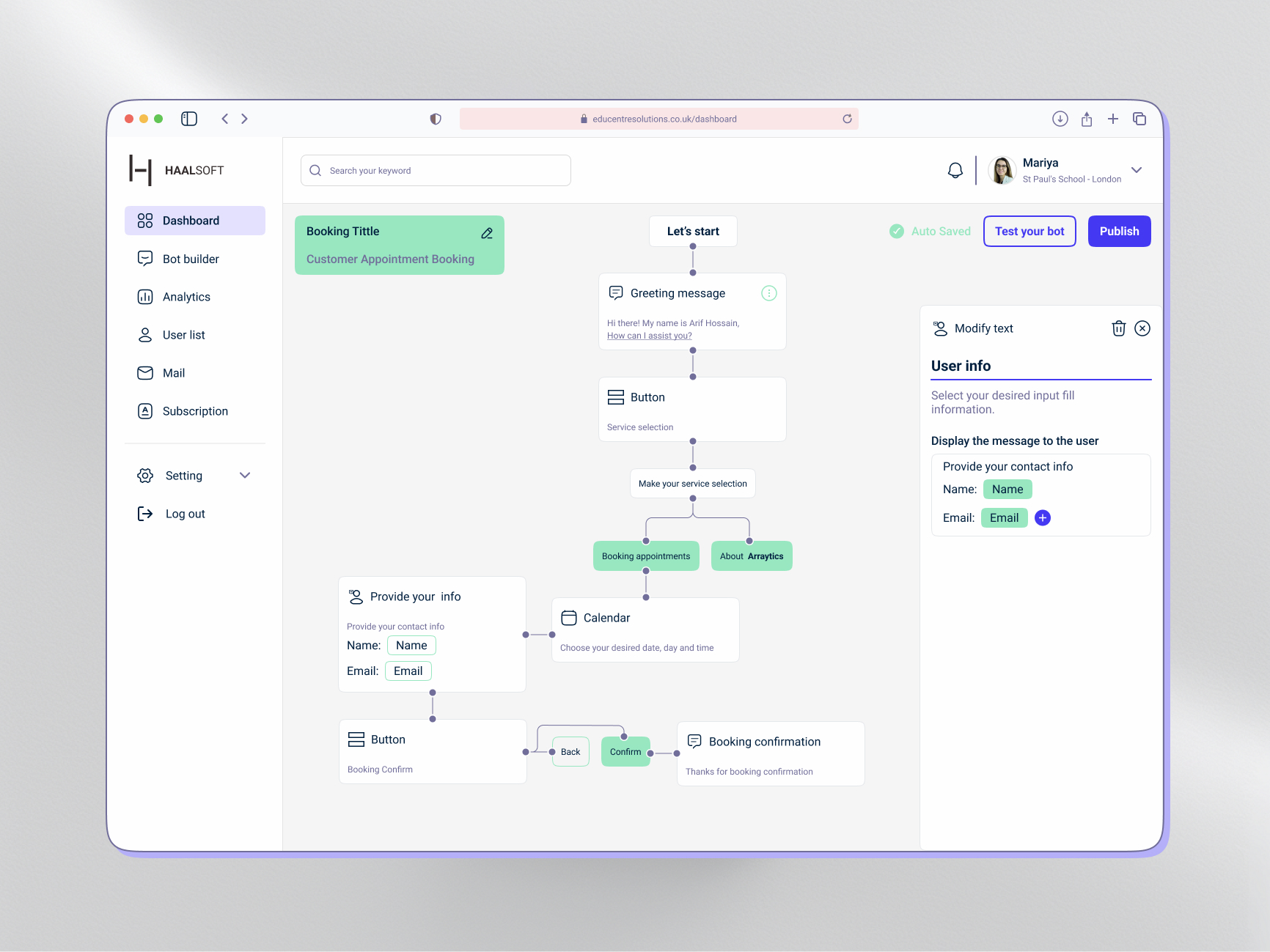
Task: Go back with browser back arrow
Action: pyautogui.click(x=225, y=119)
